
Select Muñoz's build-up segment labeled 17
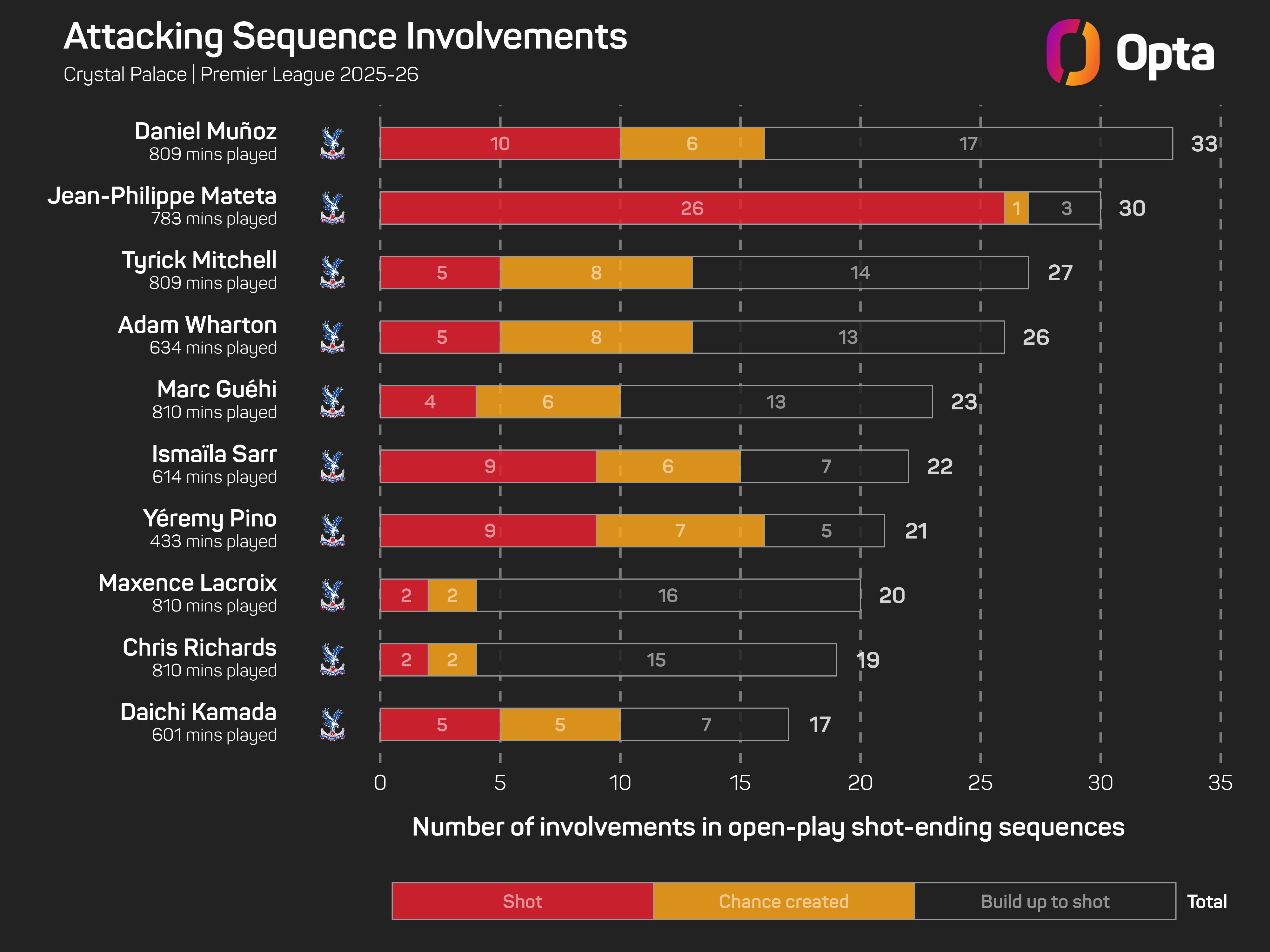(x=968, y=143)
